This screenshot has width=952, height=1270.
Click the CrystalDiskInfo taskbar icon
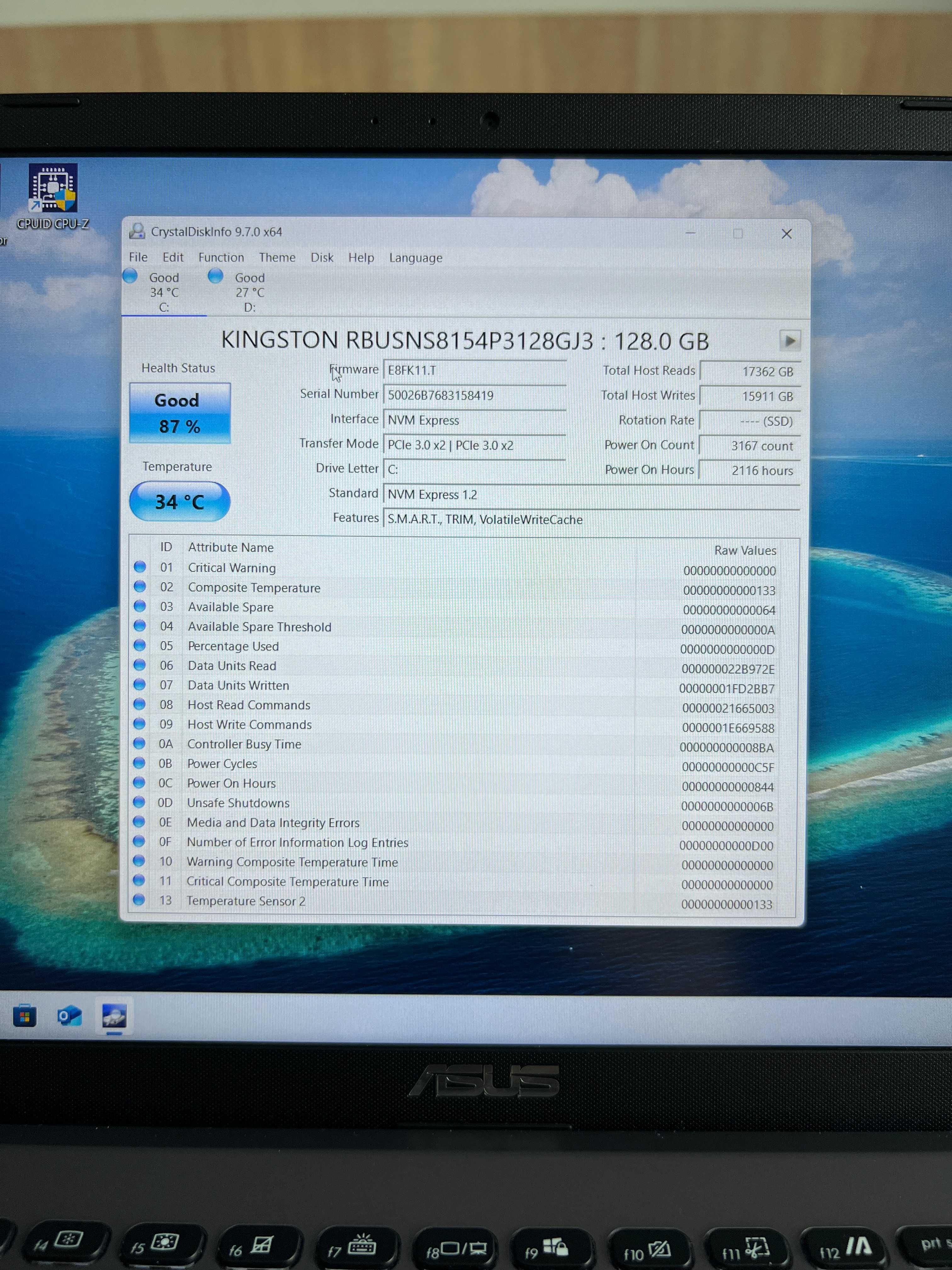[114, 1016]
